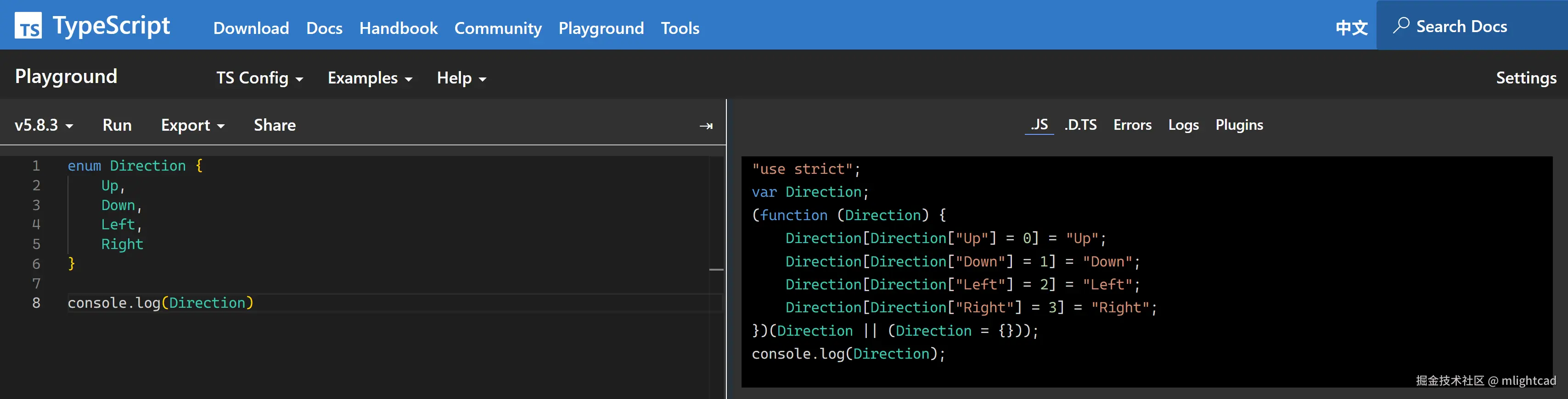Screen dimensions: 1568x399
Task: Select the .JS output tab
Action: point(1039,125)
